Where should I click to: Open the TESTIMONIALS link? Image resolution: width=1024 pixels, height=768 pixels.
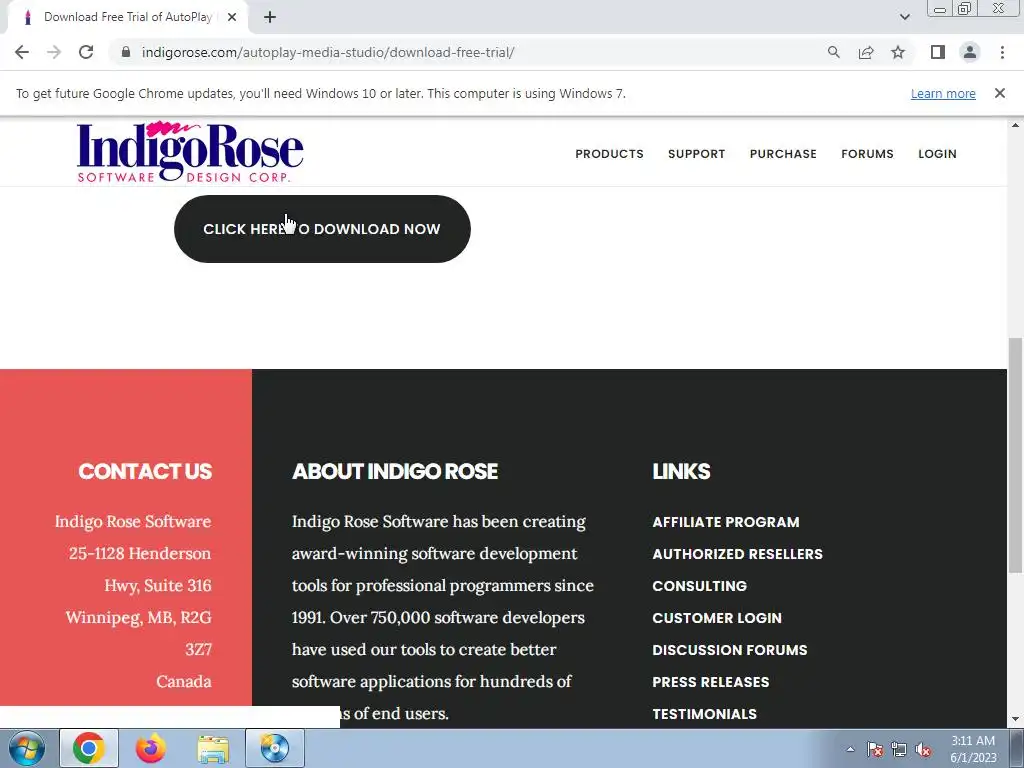(704, 714)
